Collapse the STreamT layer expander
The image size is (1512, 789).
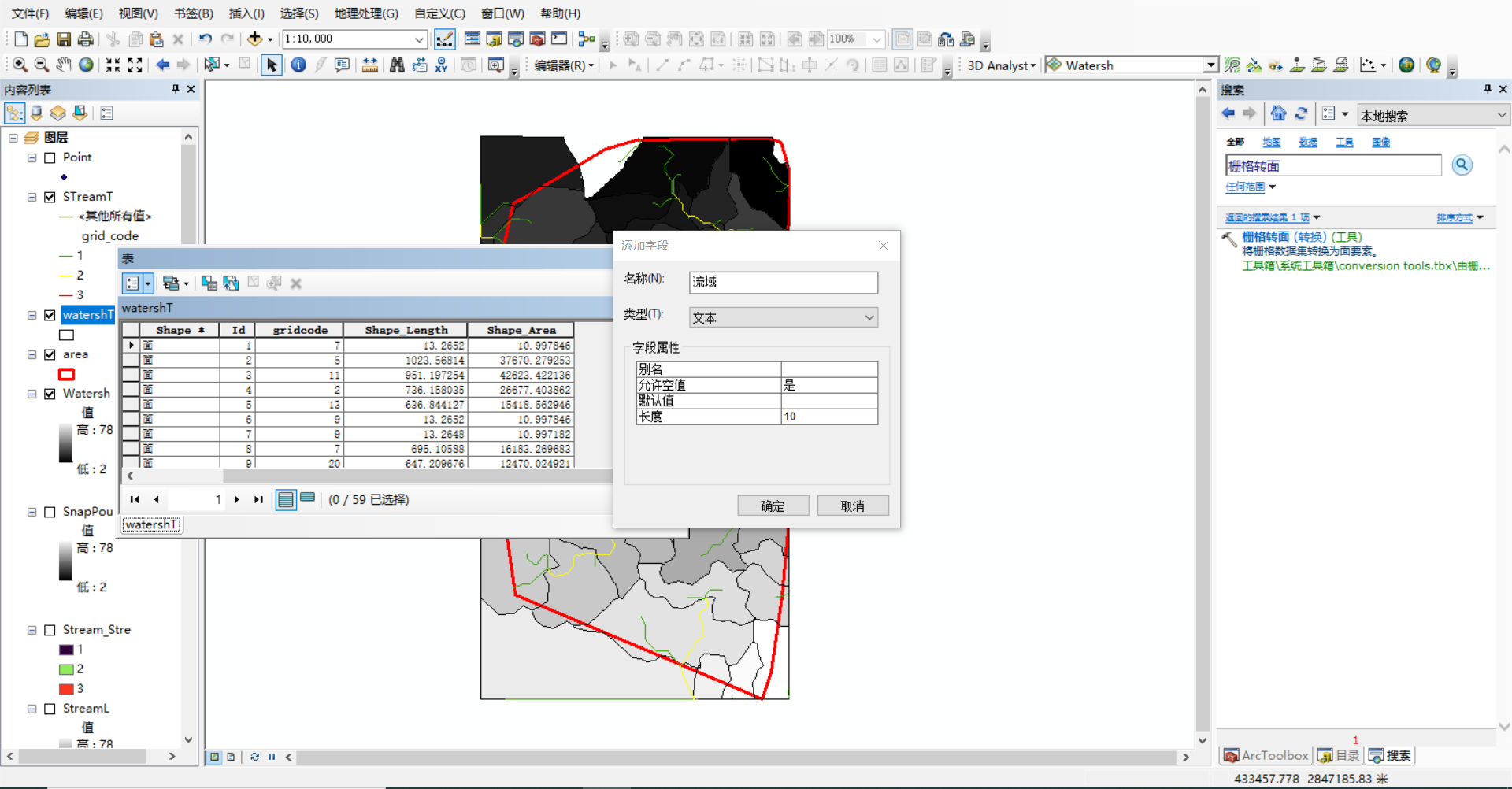31,197
